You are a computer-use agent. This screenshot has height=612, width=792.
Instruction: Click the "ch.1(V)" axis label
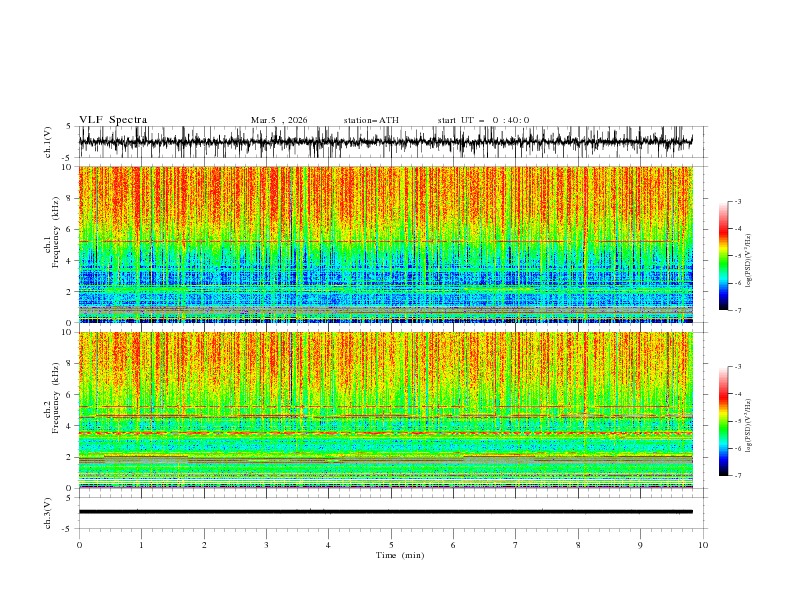pyautogui.click(x=48, y=142)
